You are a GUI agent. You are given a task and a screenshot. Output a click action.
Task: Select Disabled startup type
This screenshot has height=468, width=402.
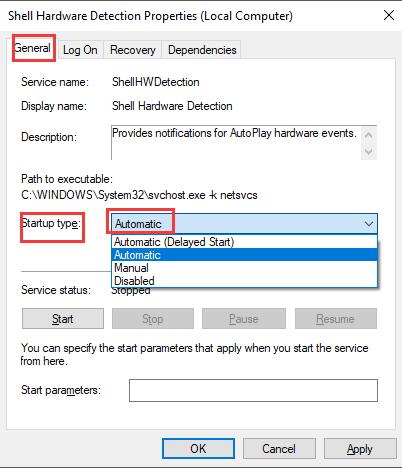(x=244, y=280)
